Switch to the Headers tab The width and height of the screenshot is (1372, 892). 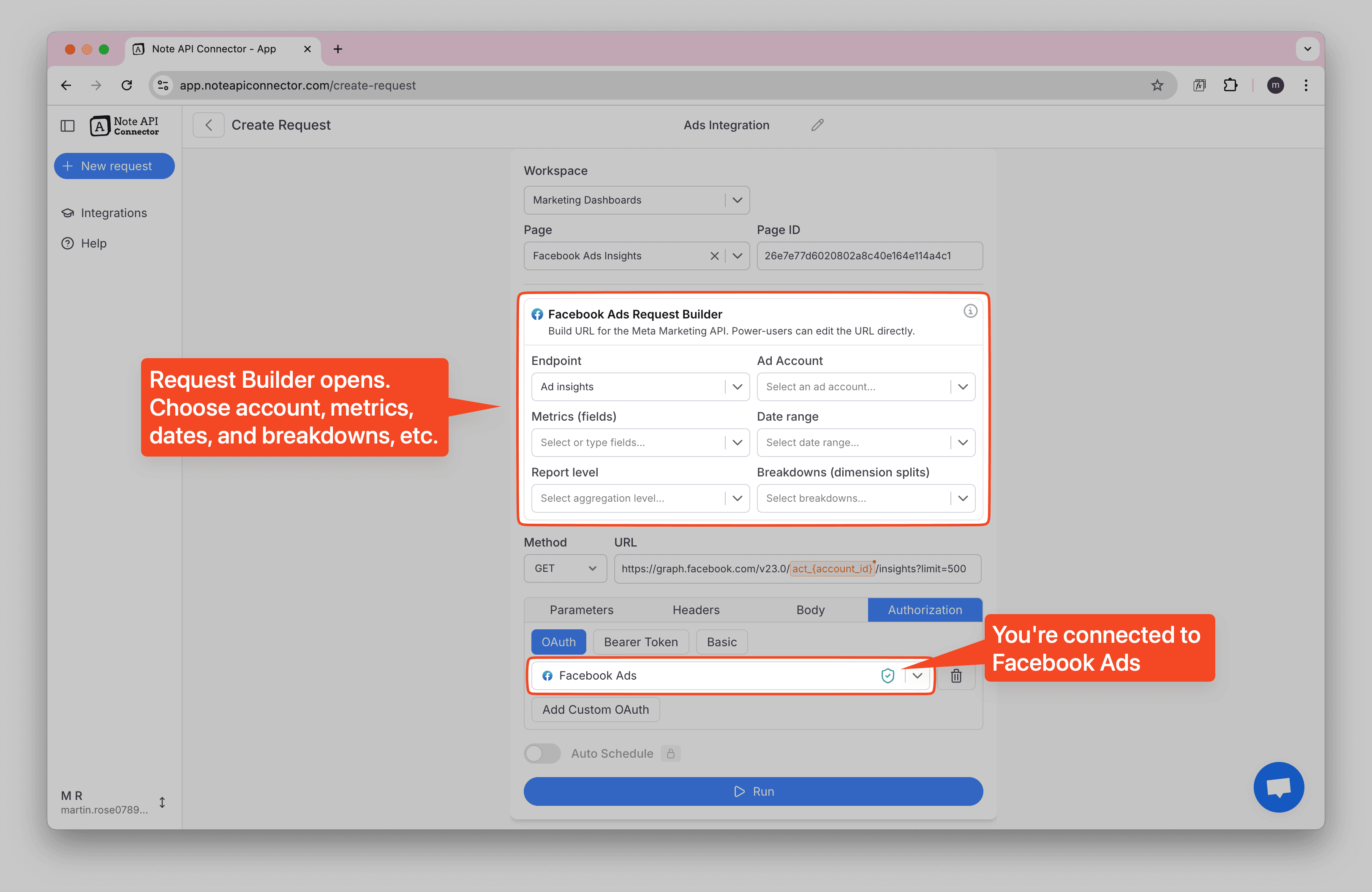[696, 609]
